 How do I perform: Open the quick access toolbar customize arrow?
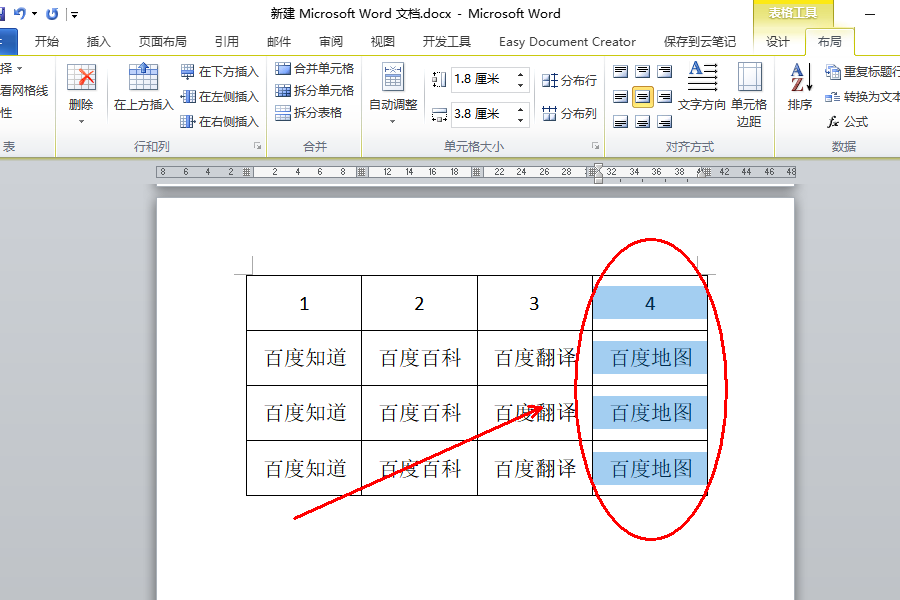tap(75, 14)
